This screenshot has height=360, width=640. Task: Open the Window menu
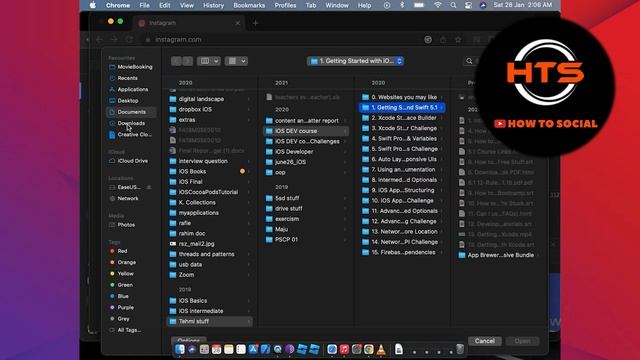click(x=337, y=5)
